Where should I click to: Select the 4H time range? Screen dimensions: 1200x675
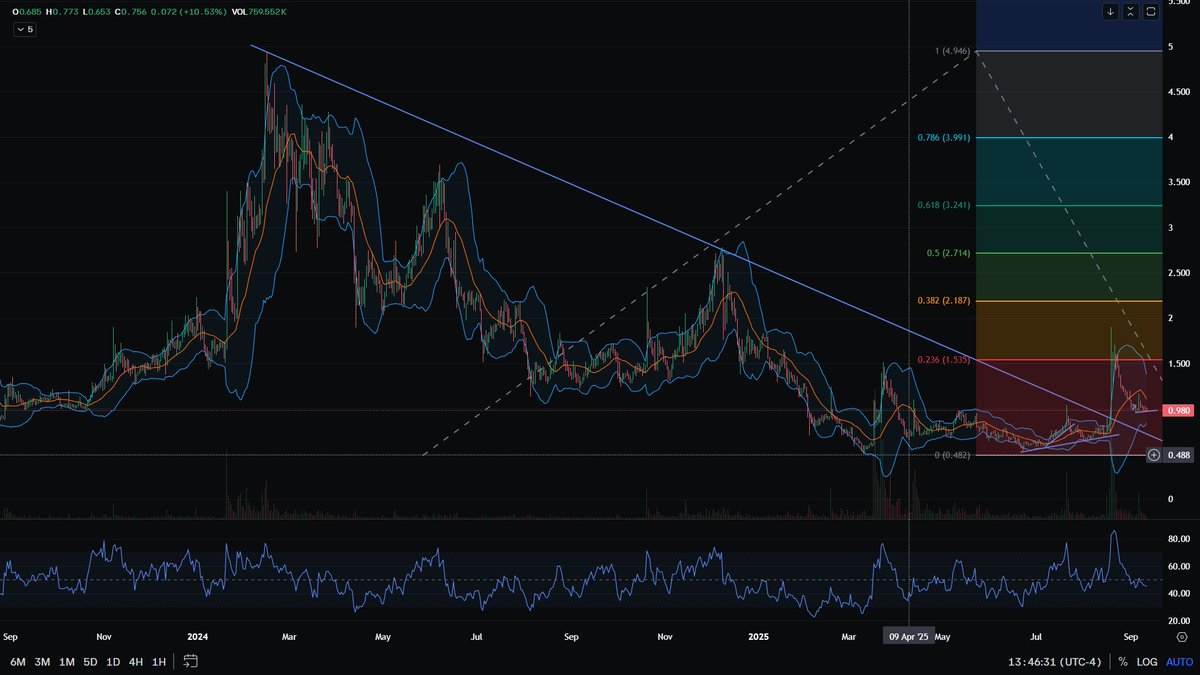[x=136, y=661]
